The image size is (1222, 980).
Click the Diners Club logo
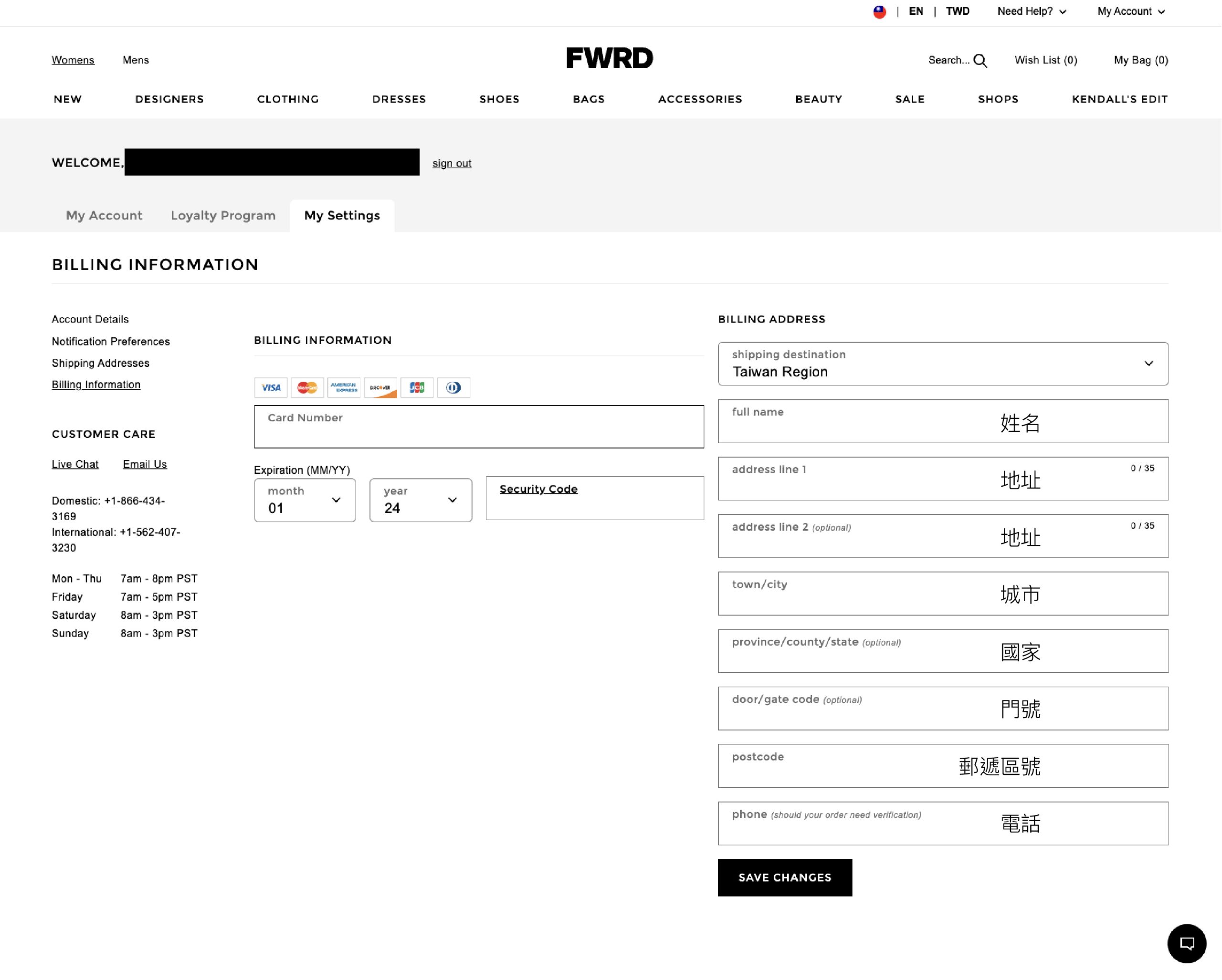(x=453, y=387)
